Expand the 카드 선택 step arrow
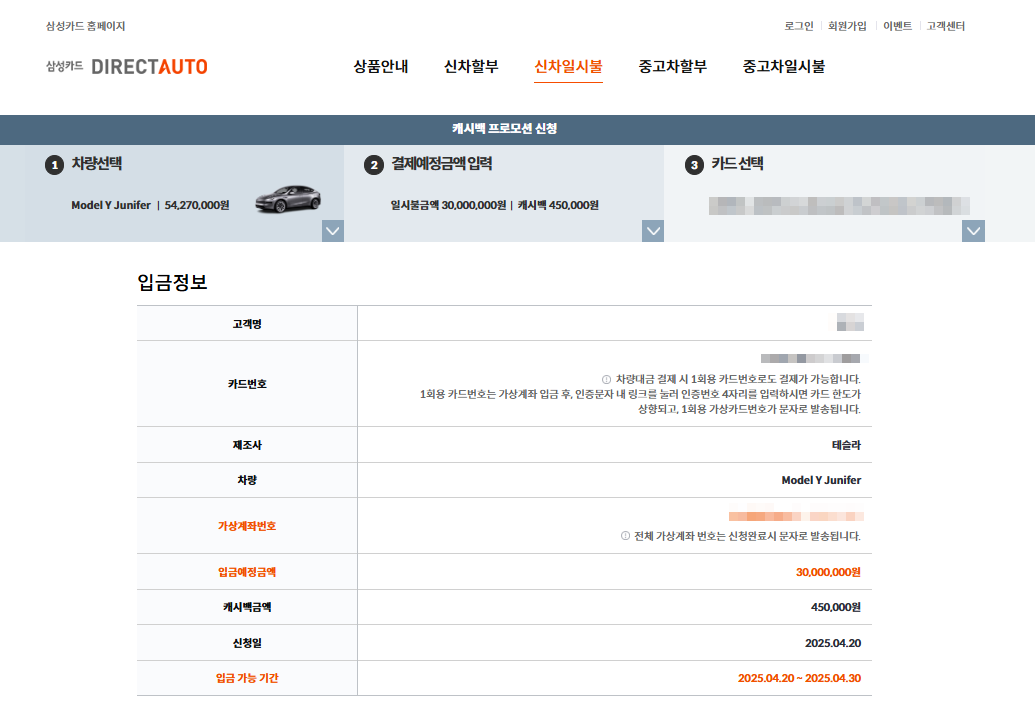Image resolution: width=1035 pixels, height=713 pixels. [974, 231]
